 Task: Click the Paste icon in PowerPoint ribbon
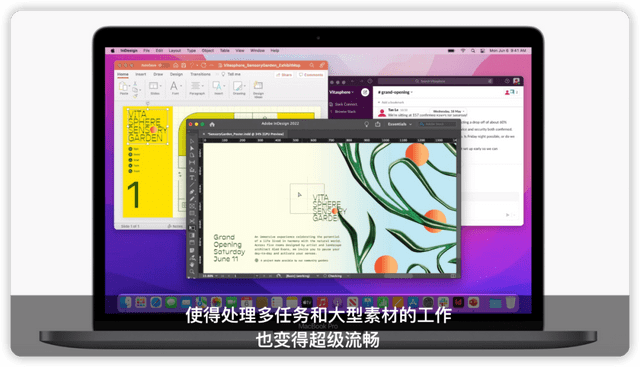point(124,88)
